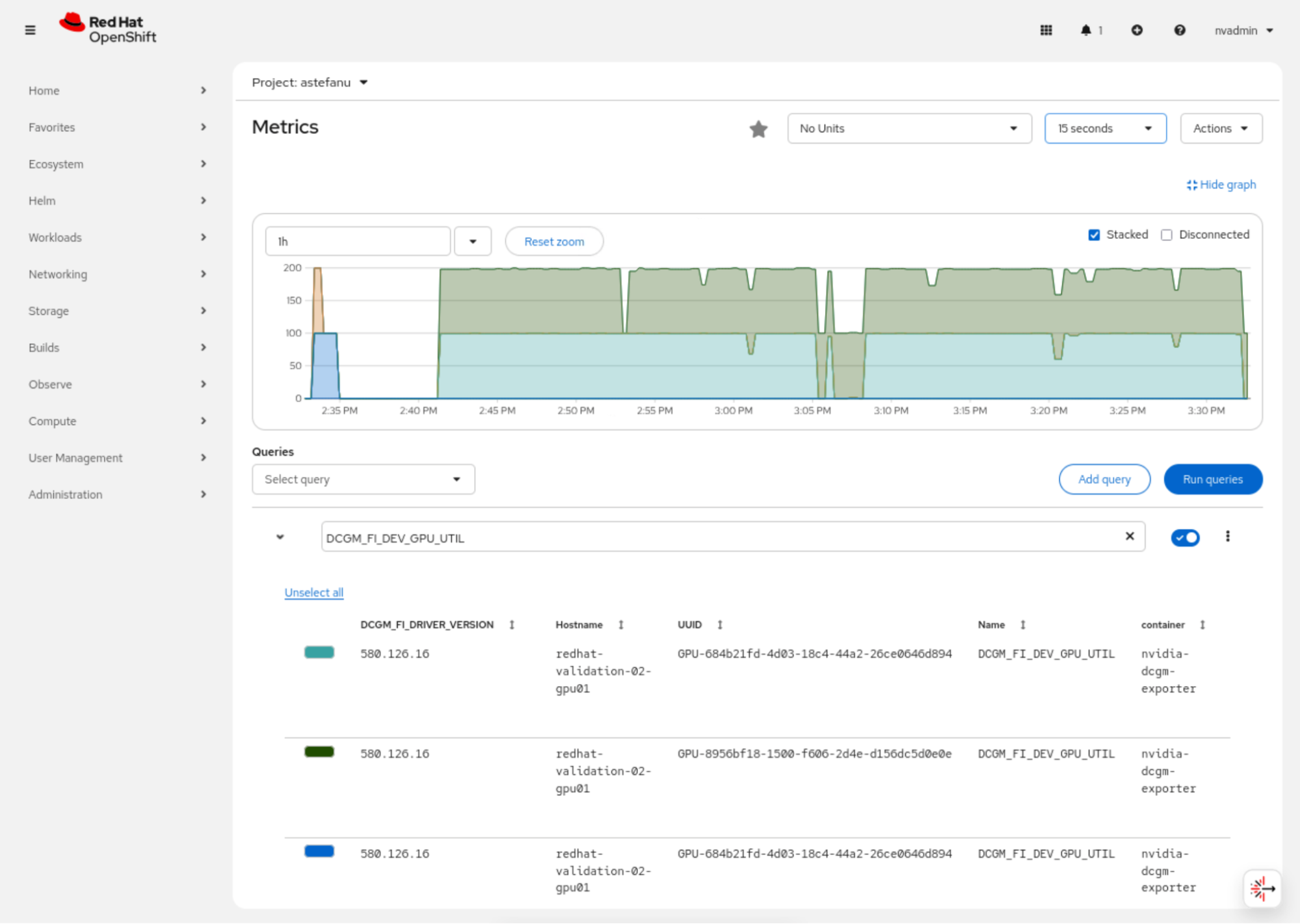Open the floating assistant icon

(x=1262, y=888)
